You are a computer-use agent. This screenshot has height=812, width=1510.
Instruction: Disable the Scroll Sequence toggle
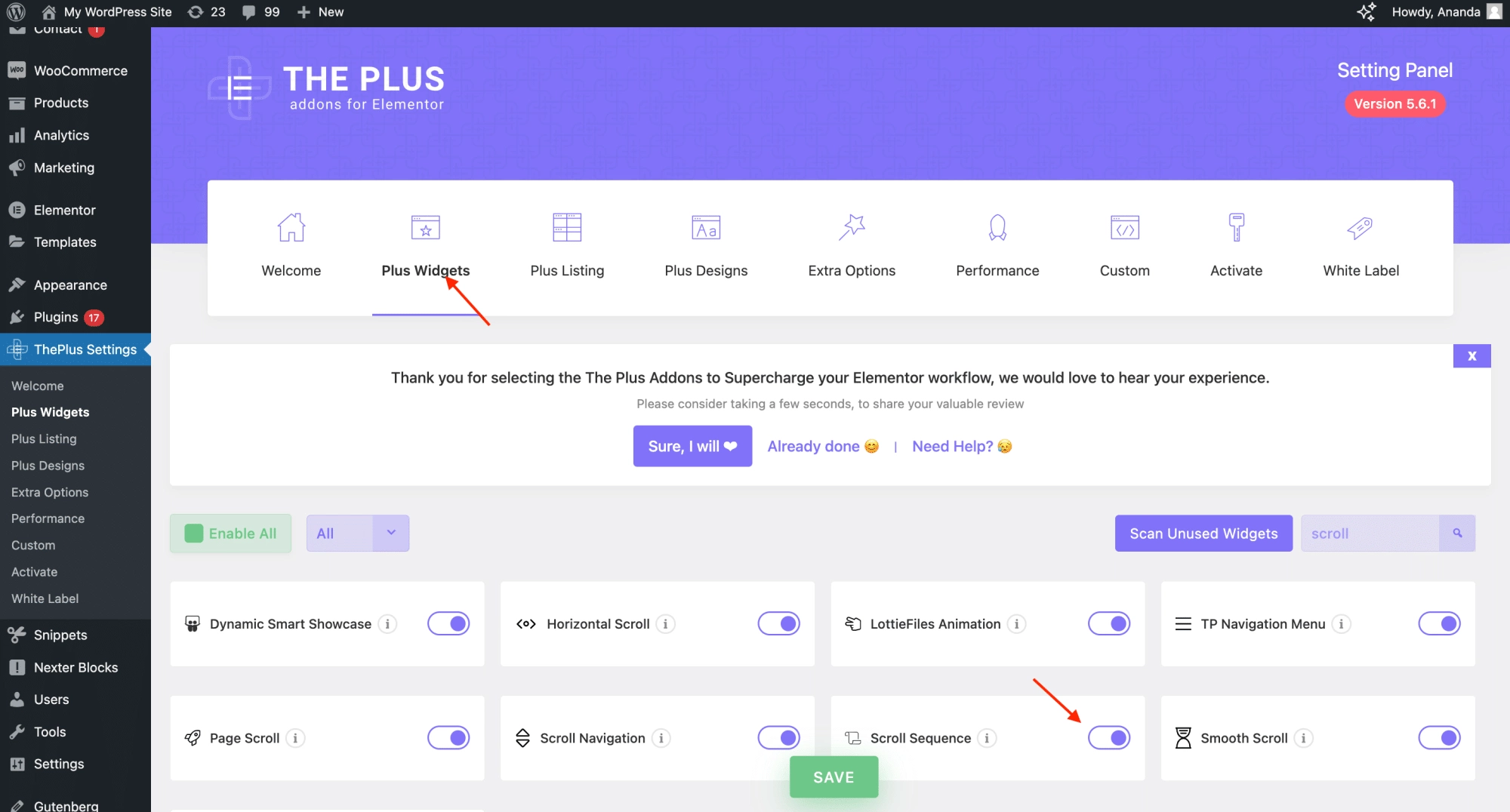point(1108,737)
